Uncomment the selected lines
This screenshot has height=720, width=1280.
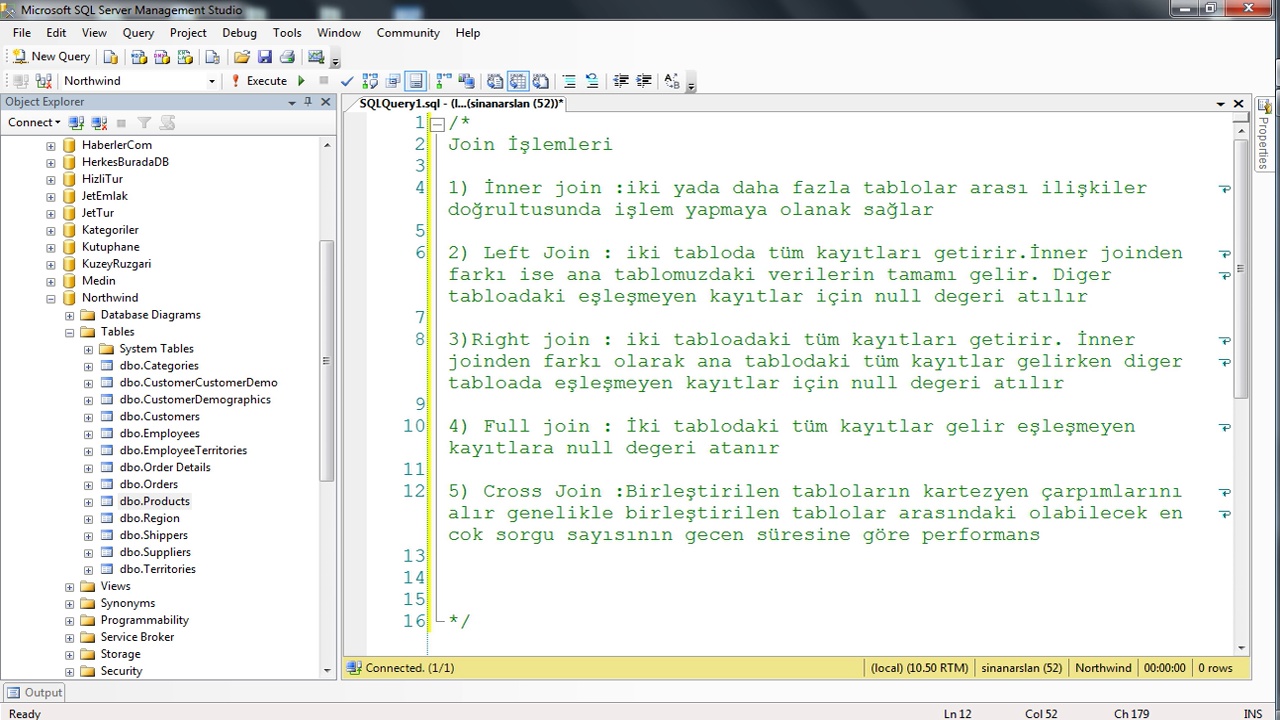(x=592, y=81)
